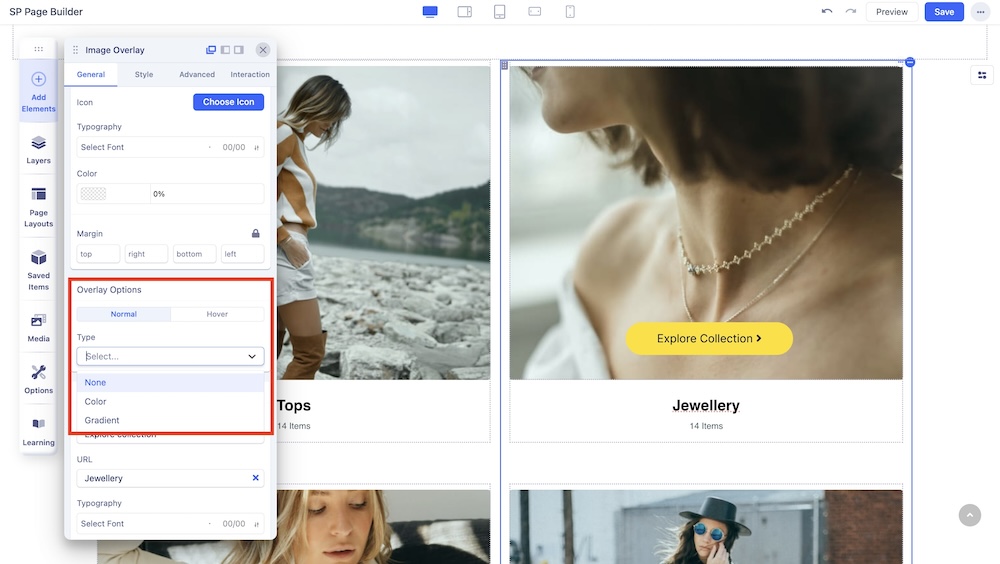
Task: Open the Media library icon
Action: coord(38,328)
